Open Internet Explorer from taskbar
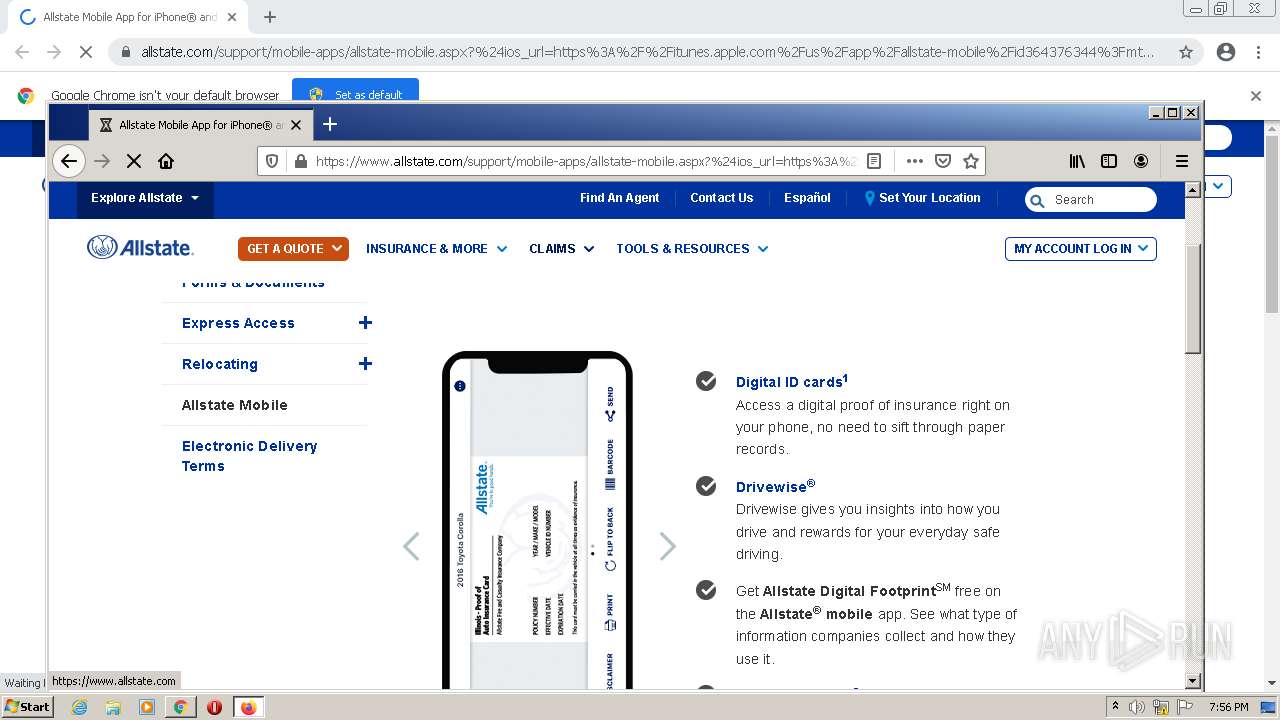Viewport: 1280px width, 720px height. pyautogui.click(x=79, y=707)
